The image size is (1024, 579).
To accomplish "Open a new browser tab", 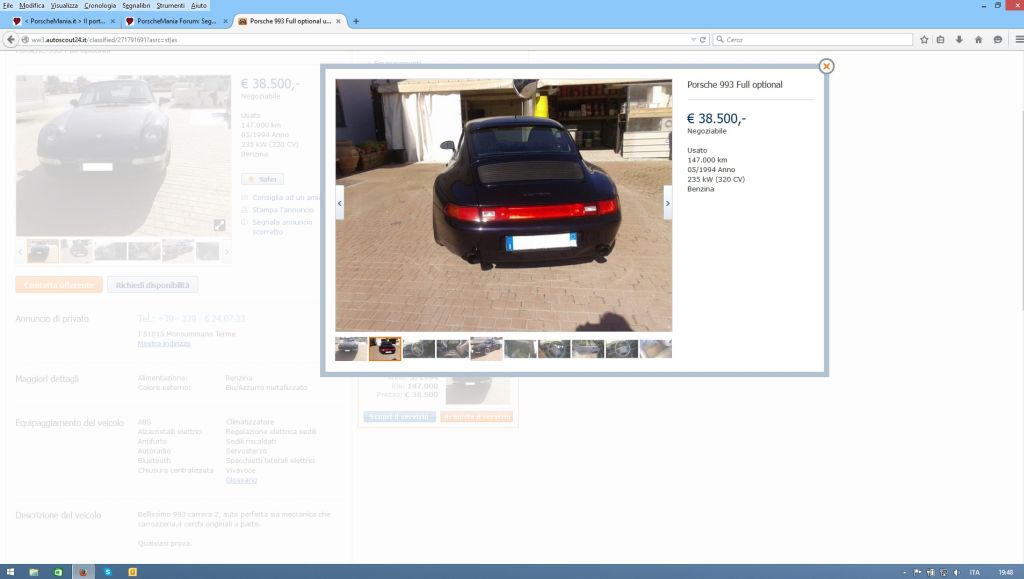I will pos(356,21).
